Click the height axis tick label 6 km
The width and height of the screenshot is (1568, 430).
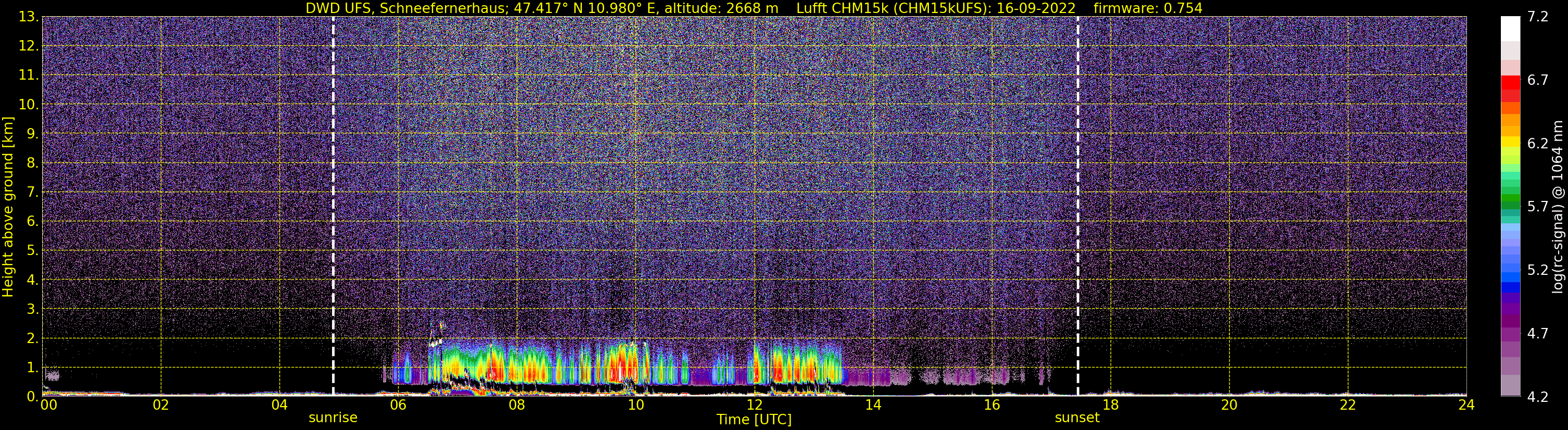pos(32,222)
